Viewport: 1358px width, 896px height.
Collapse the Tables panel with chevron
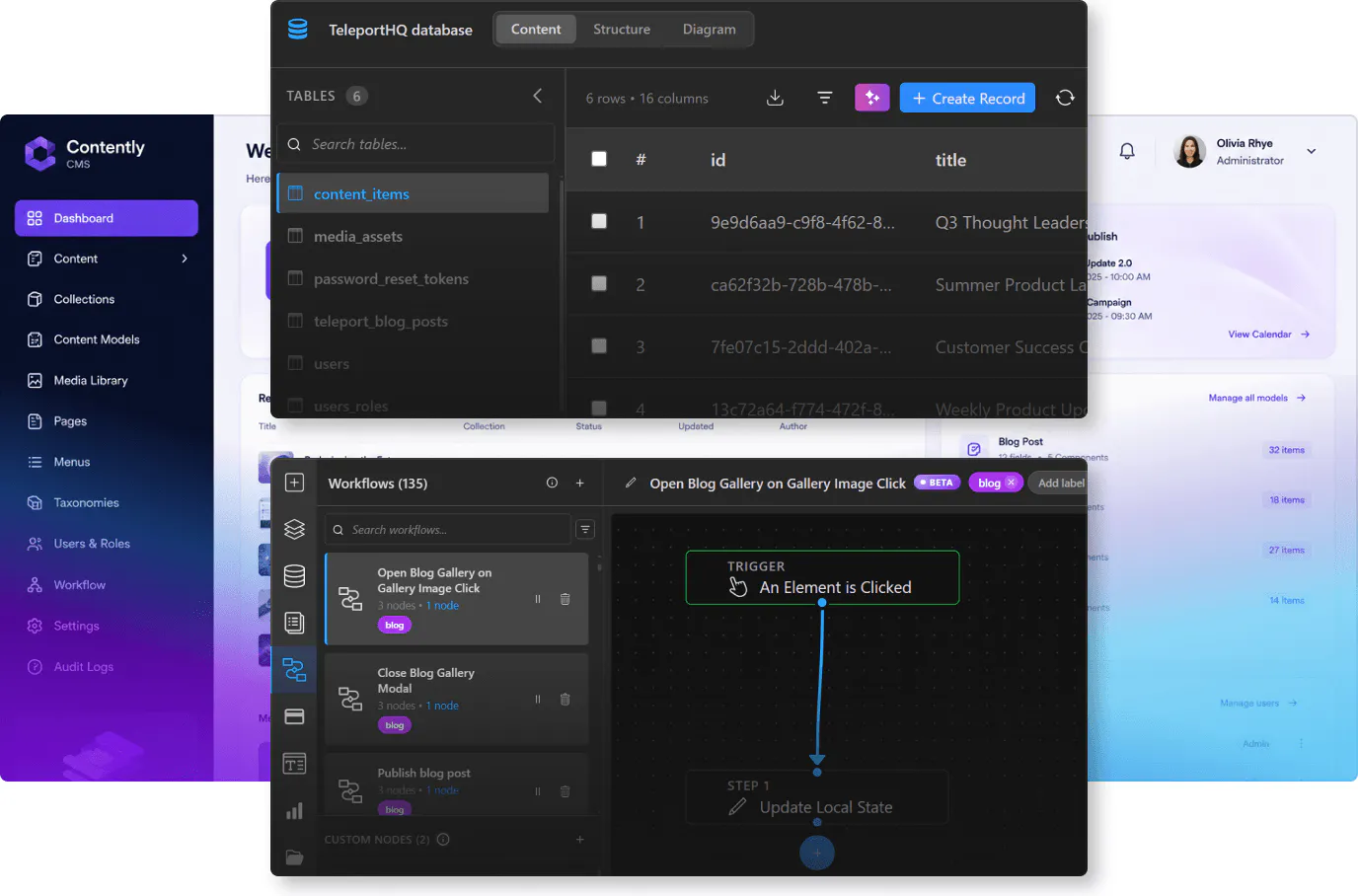pos(538,96)
